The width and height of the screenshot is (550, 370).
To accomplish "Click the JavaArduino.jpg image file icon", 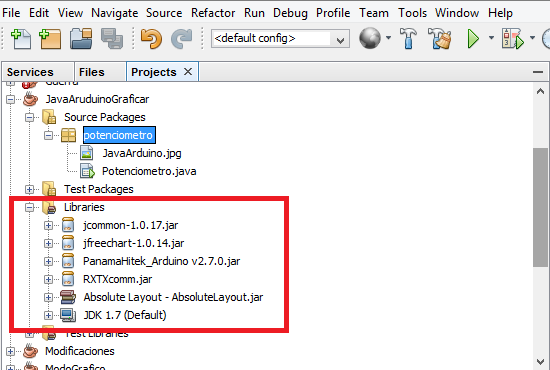I will (x=87, y=153).
